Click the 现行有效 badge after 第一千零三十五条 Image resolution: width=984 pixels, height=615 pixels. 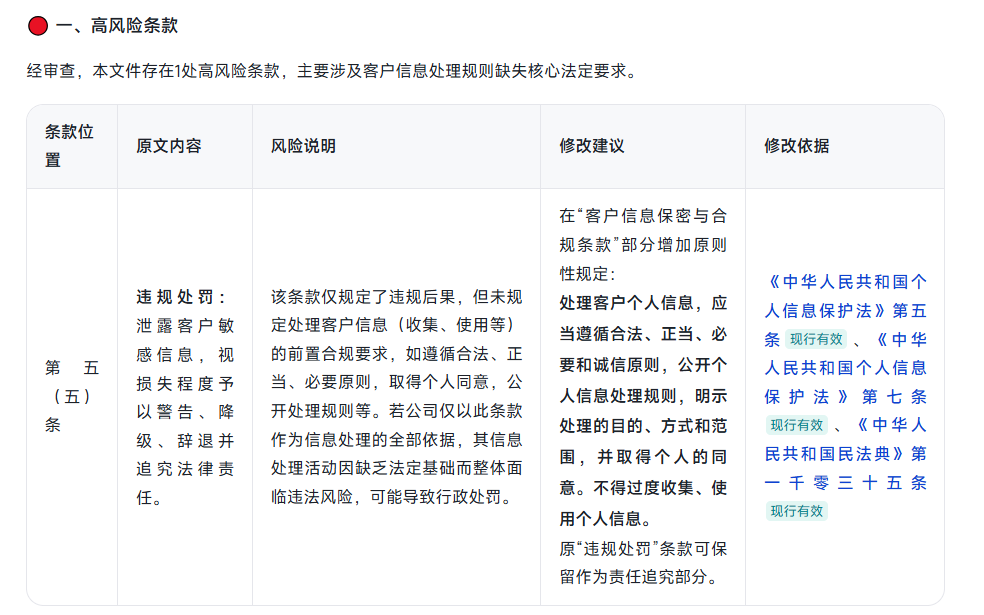[796, 511]
